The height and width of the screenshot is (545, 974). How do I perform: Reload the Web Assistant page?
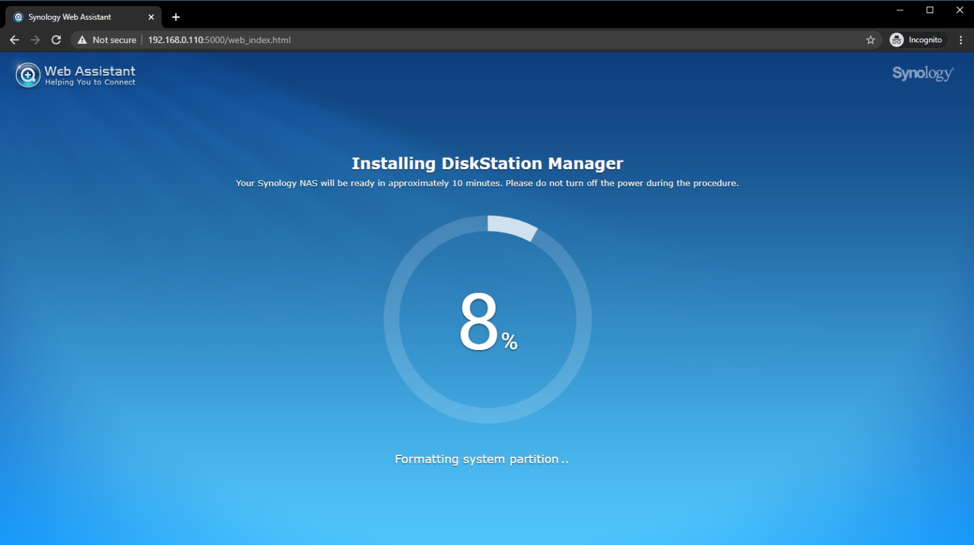pyautogui.click(x=56, y=40)
